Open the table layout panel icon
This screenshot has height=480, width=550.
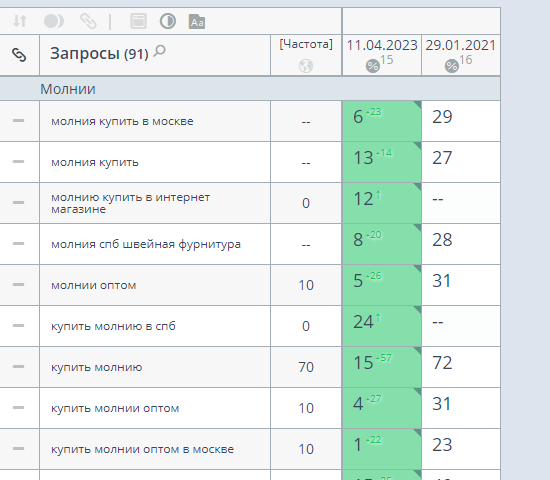coord(139,21)
